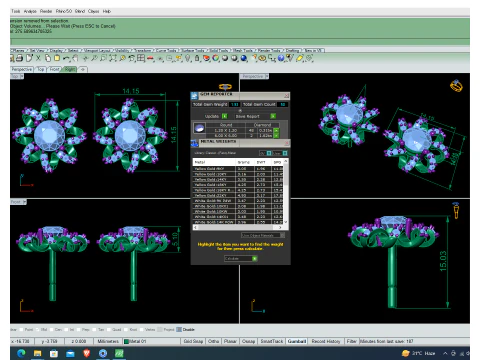Click the Print icon in the toolbar
Image resolution: width=480 pixels, height=360 pixels.
pos(20,58)
